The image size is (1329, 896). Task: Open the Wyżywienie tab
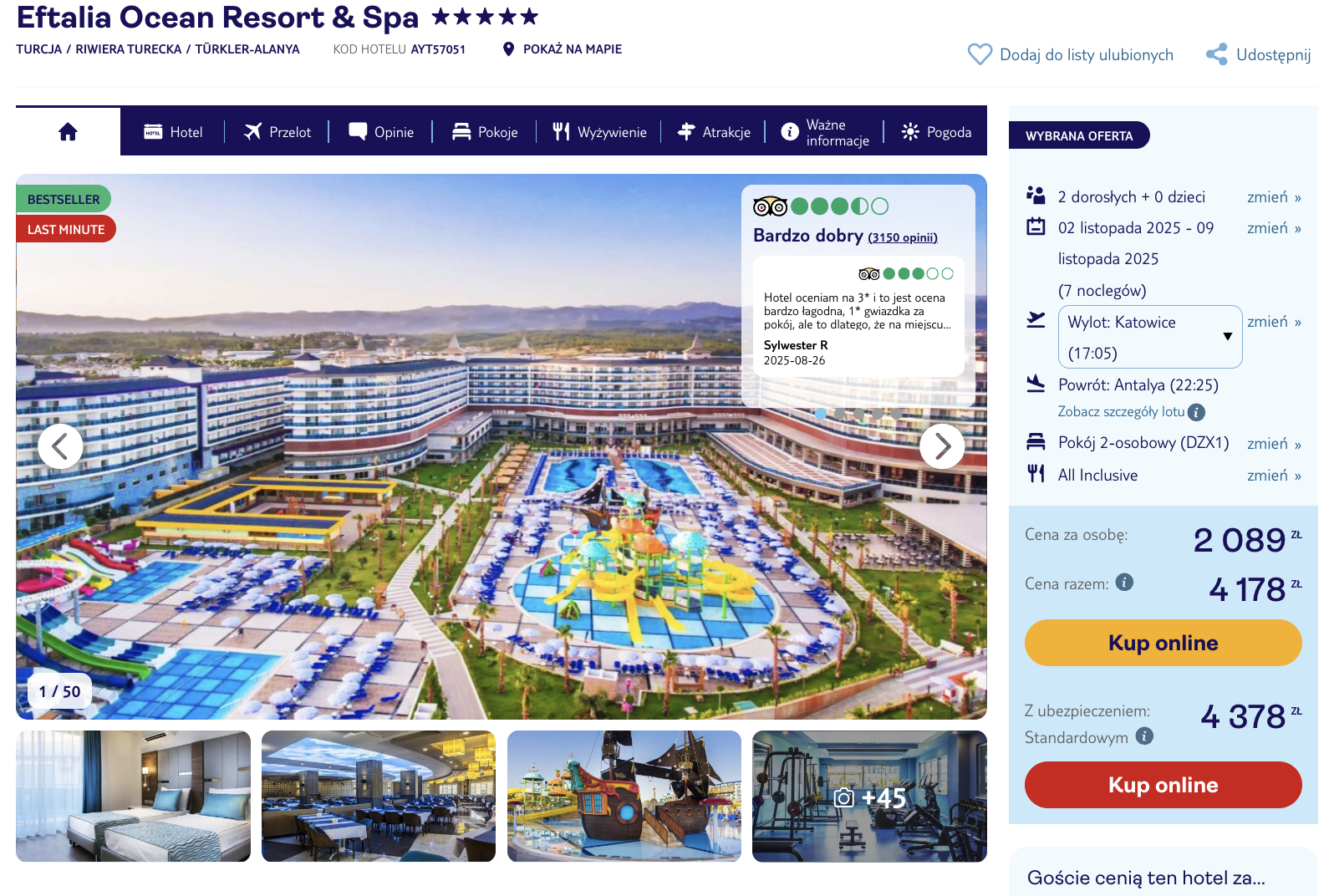pos(599,132)
